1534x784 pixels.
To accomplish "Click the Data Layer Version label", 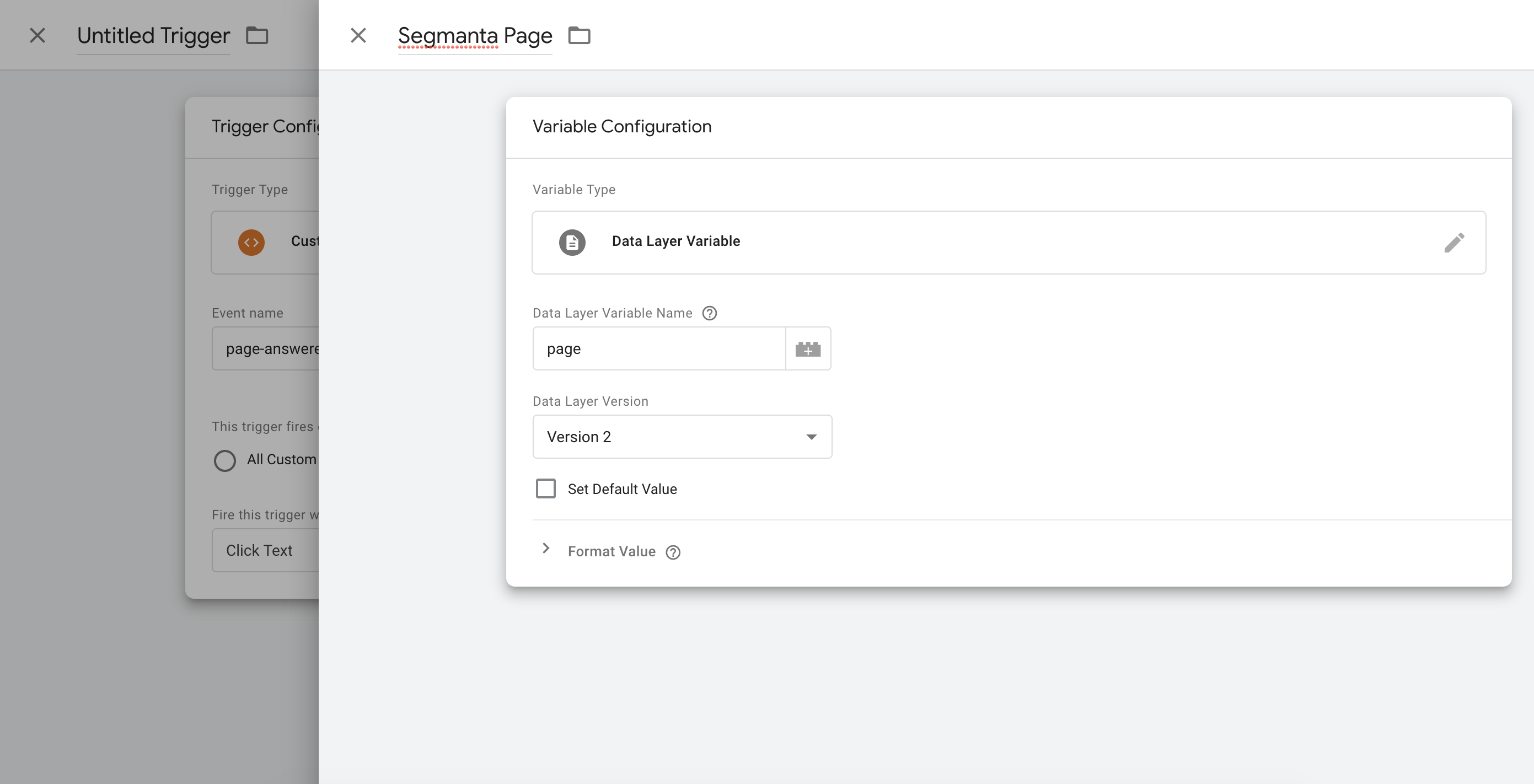I will point(590,401).
